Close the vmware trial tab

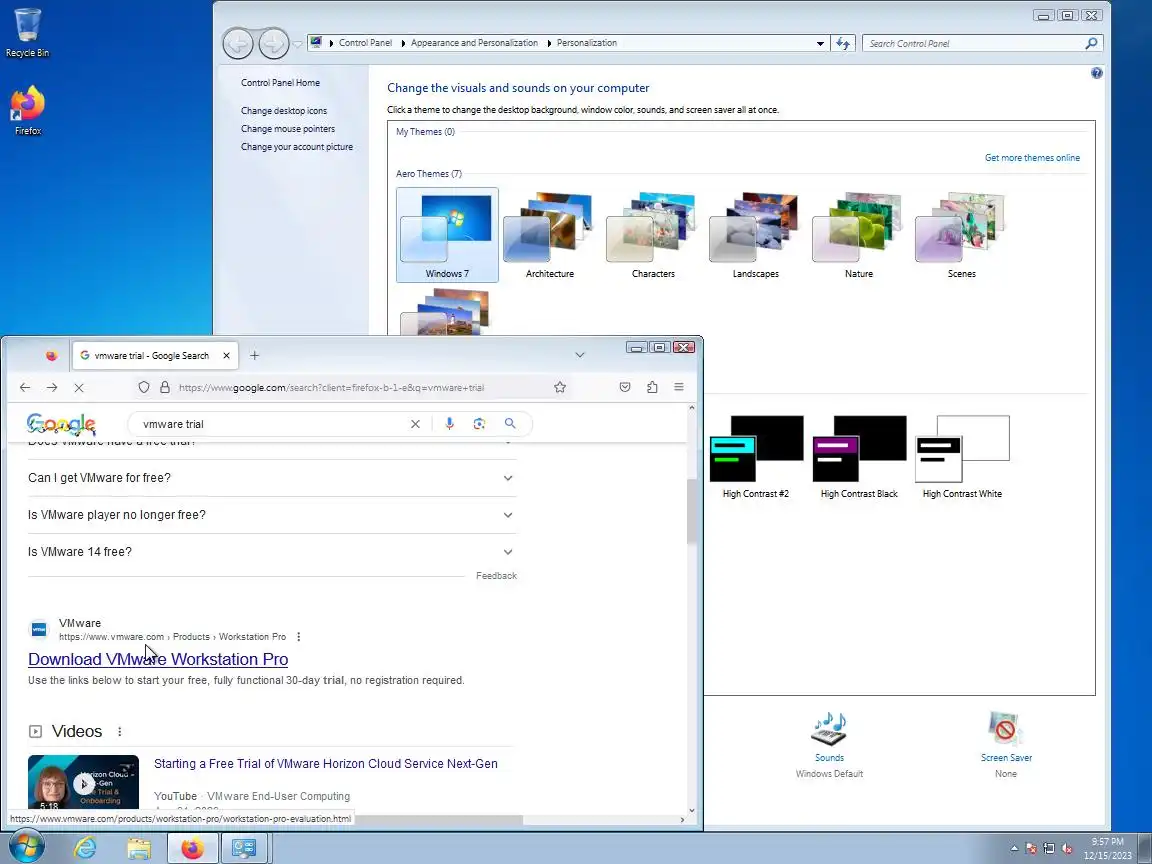coord(226,356)
